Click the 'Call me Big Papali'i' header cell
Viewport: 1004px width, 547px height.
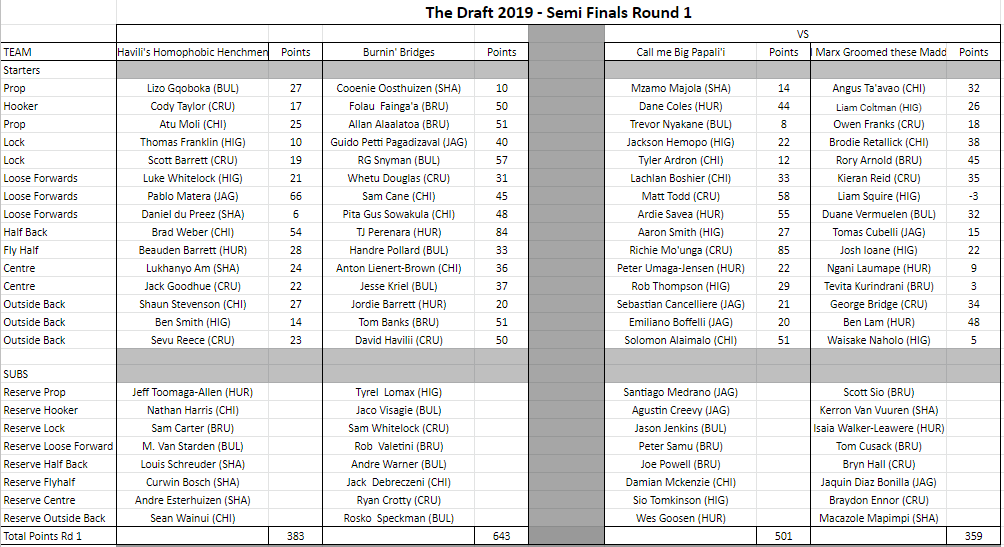tap(680, 52)
